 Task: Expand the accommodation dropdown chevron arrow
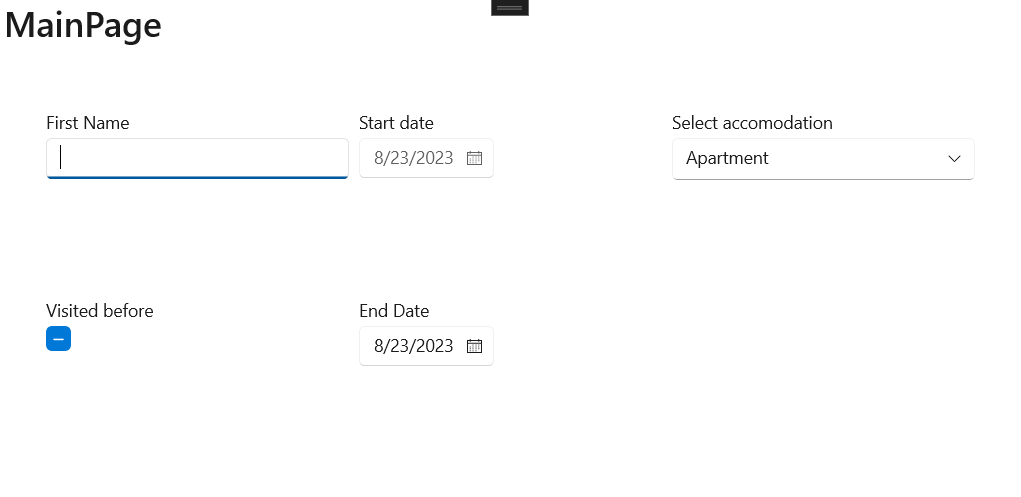(x=954, y=158)
